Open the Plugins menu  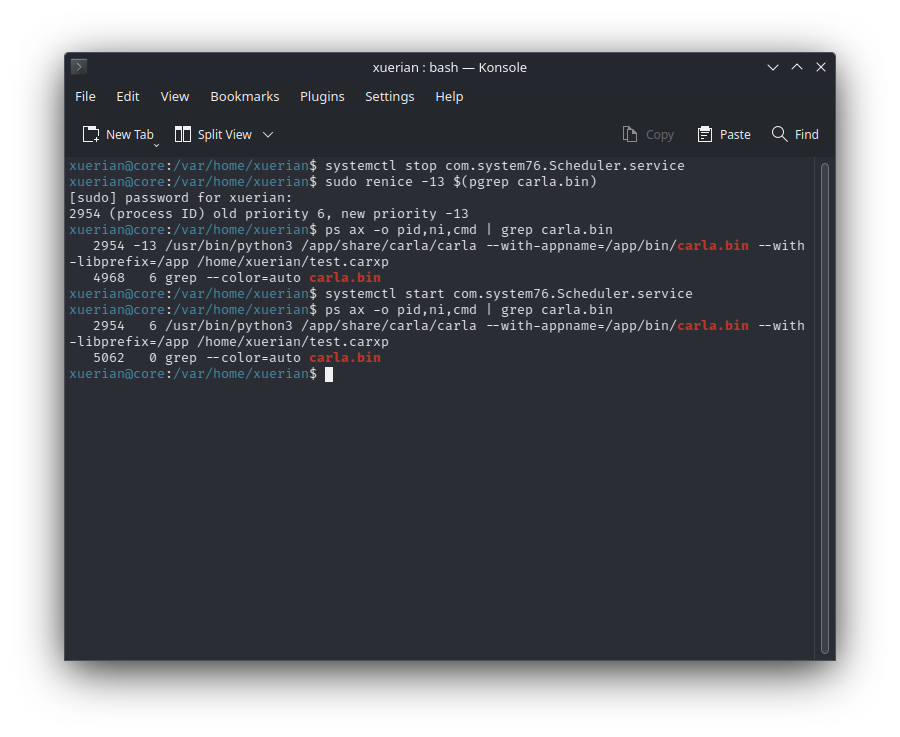pos(322,96)
